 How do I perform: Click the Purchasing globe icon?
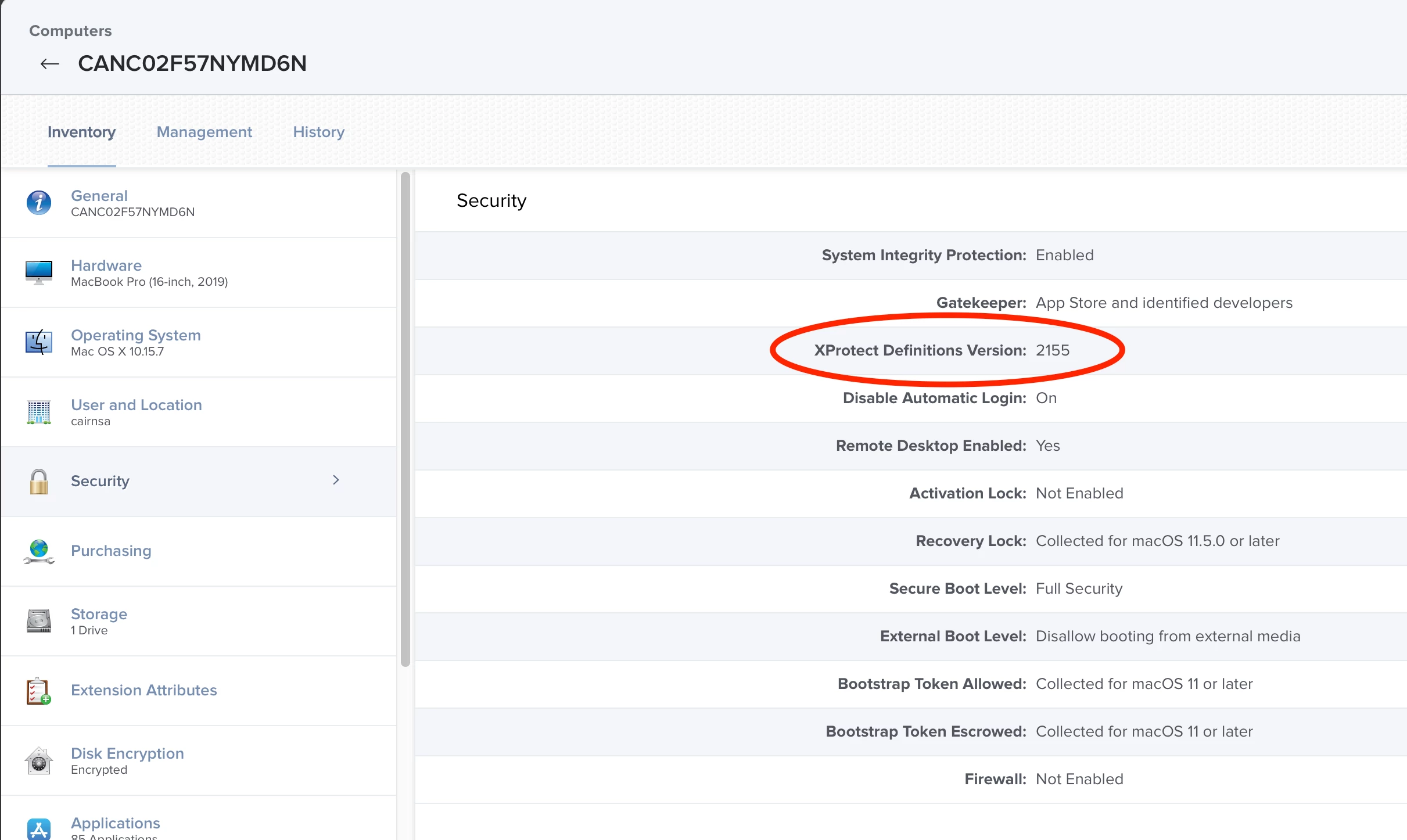(x=39, y=551)
